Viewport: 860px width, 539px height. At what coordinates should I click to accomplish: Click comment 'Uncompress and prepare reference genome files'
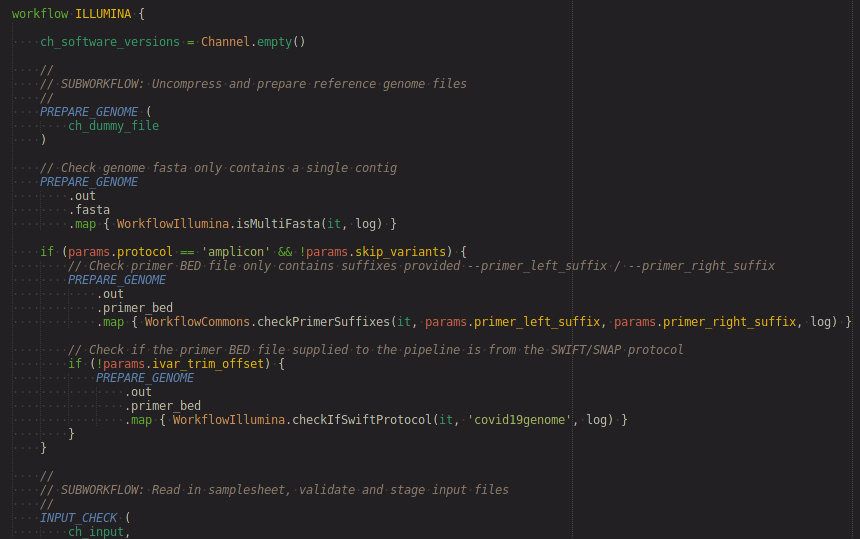pos(309,84)
